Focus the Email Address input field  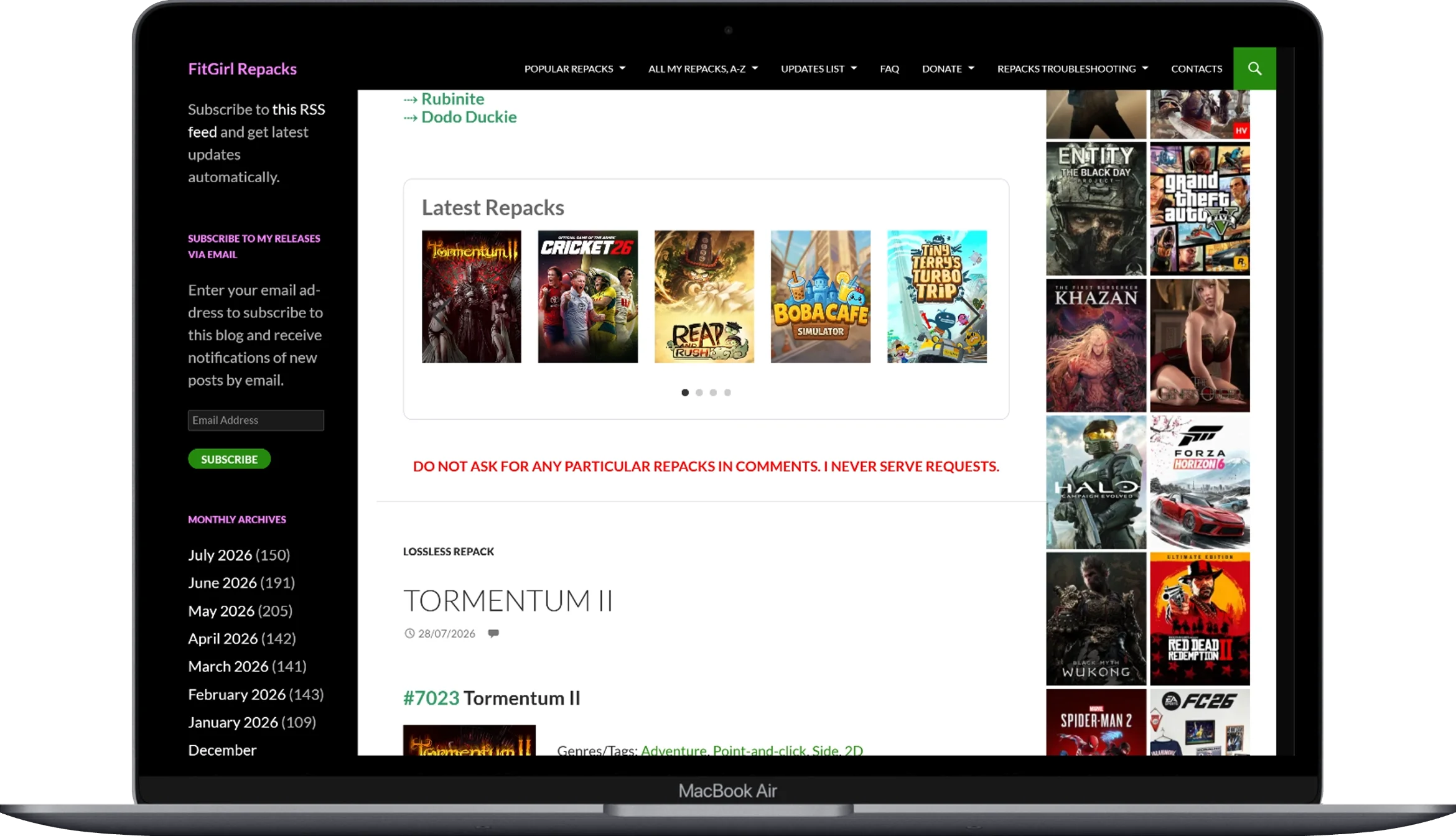256,420
